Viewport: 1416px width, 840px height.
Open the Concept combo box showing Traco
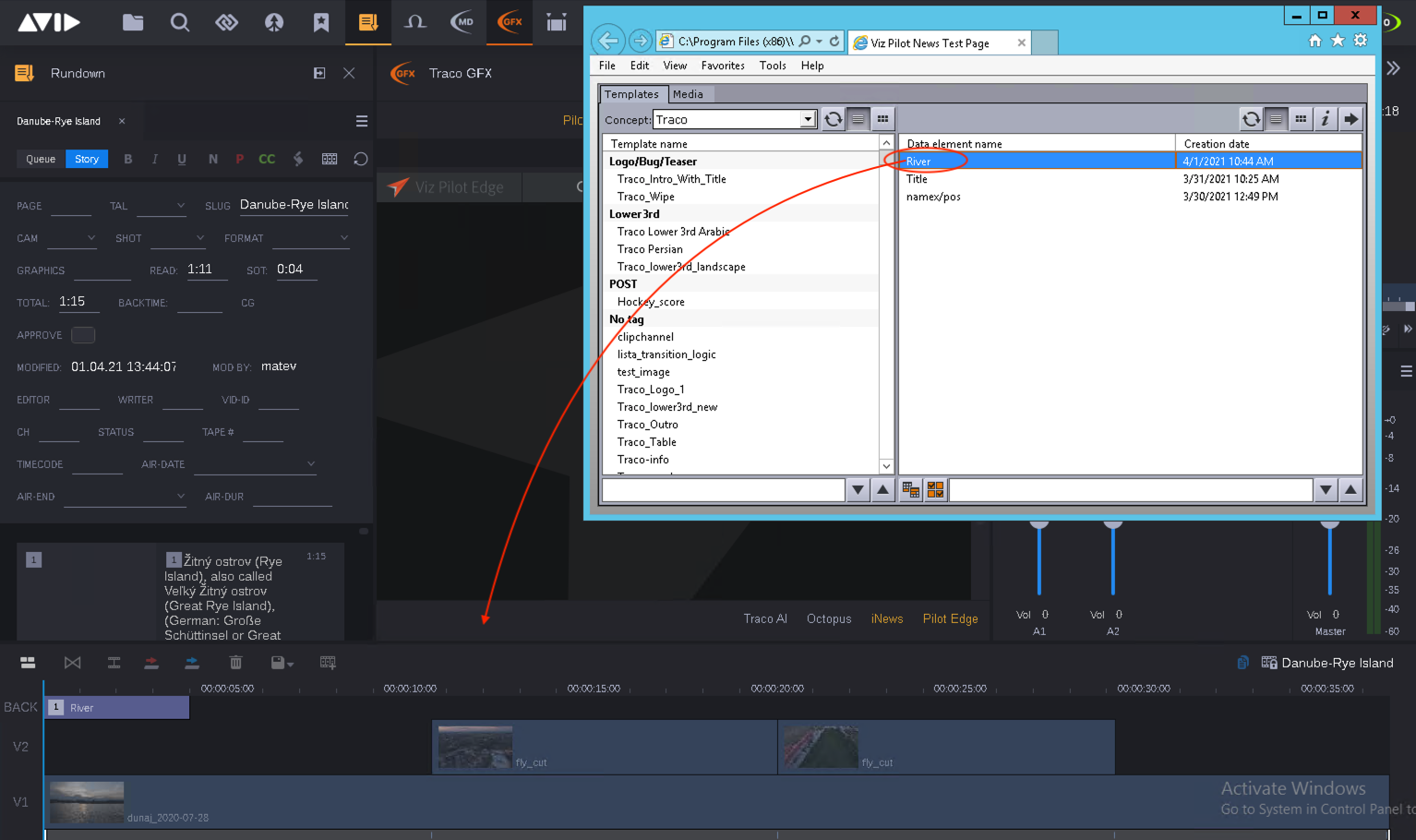(x=735, y=119)
